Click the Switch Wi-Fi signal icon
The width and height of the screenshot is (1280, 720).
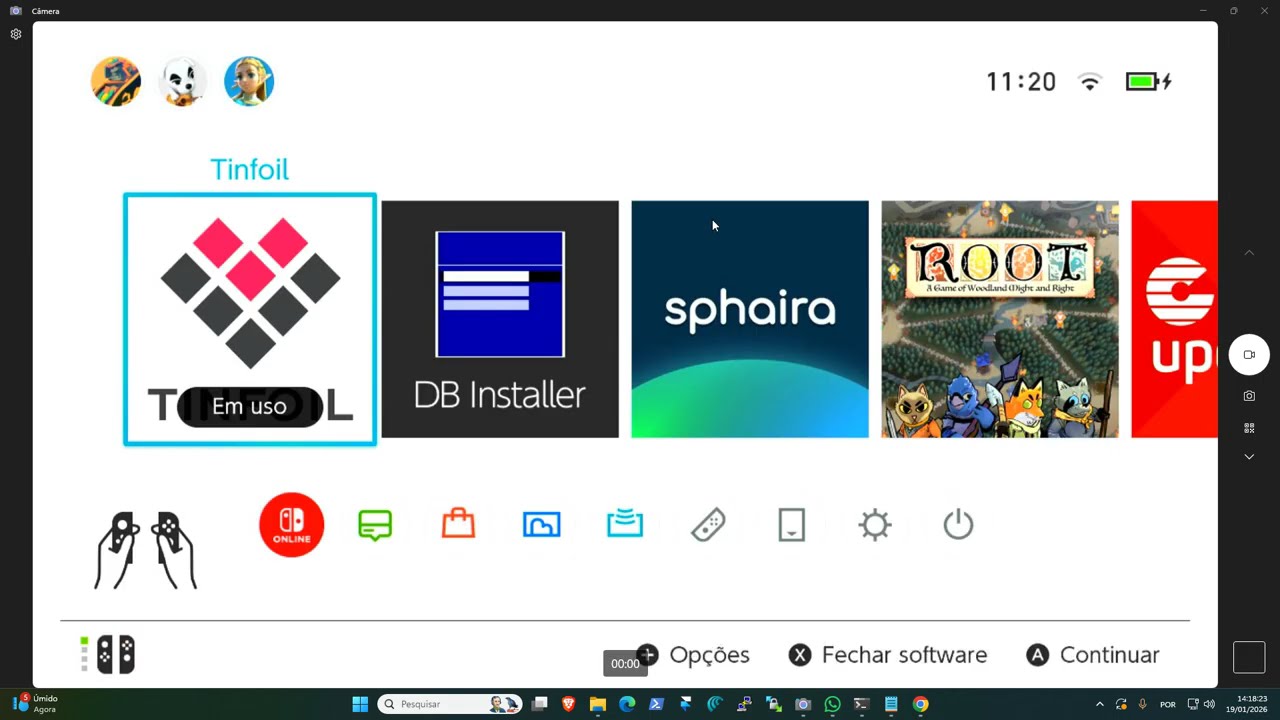[1090, 82]
